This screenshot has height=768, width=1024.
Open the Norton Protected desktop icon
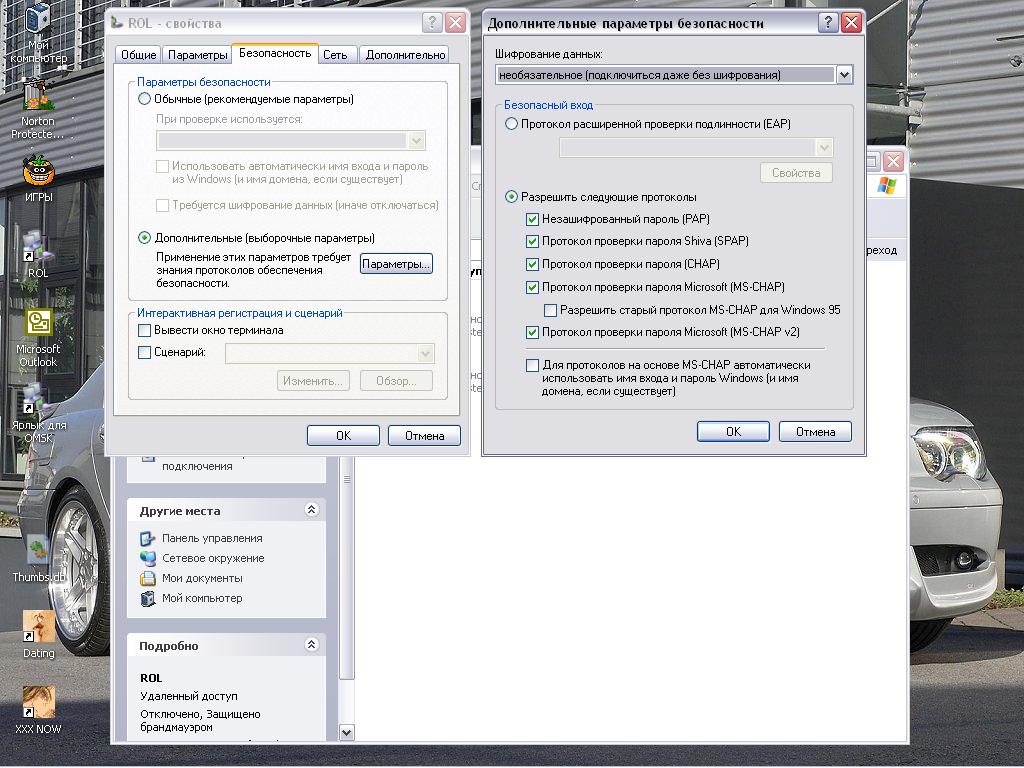tap(38, 96)
